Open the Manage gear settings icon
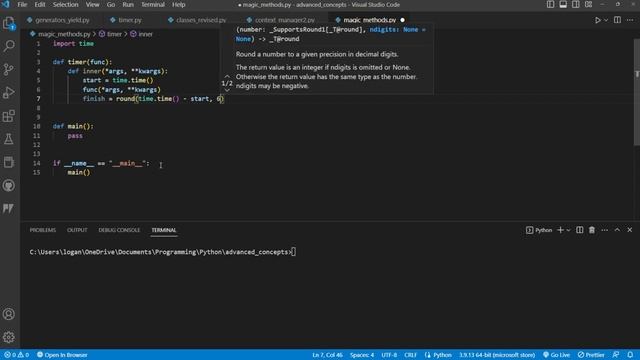Screen dimensions: 640x360 [9, 337]
